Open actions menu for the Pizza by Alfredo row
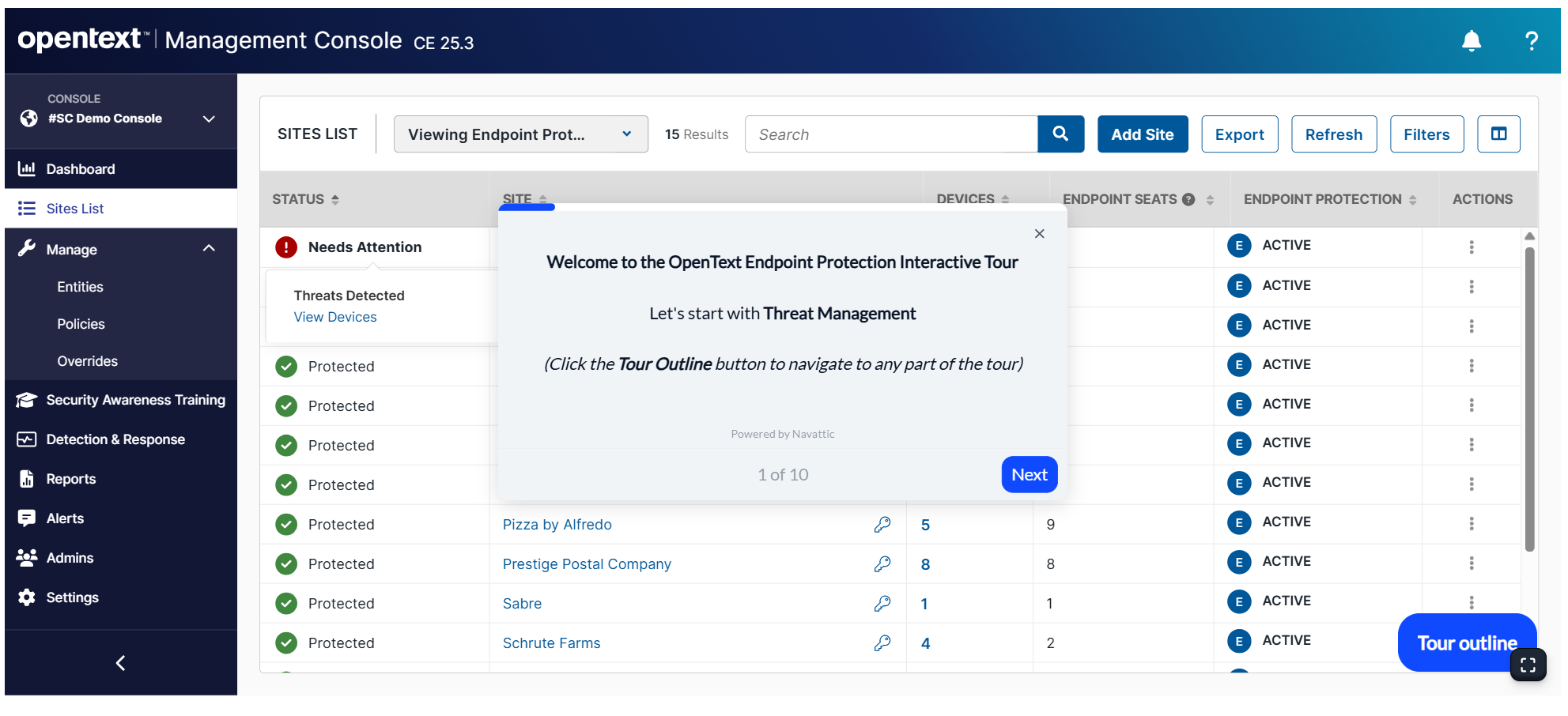 pyautogui.click(x=1472, y=523)
